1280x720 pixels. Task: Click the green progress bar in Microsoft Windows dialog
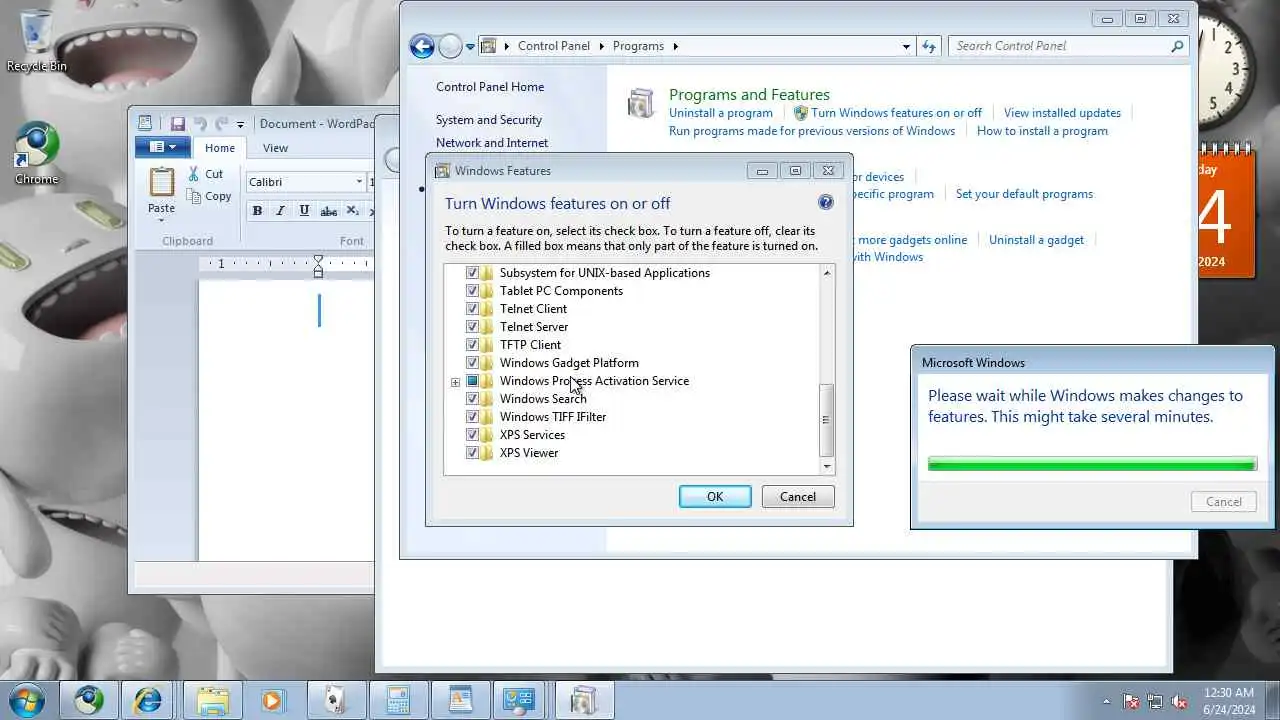pyautogui.click(x=1092, y=464)
